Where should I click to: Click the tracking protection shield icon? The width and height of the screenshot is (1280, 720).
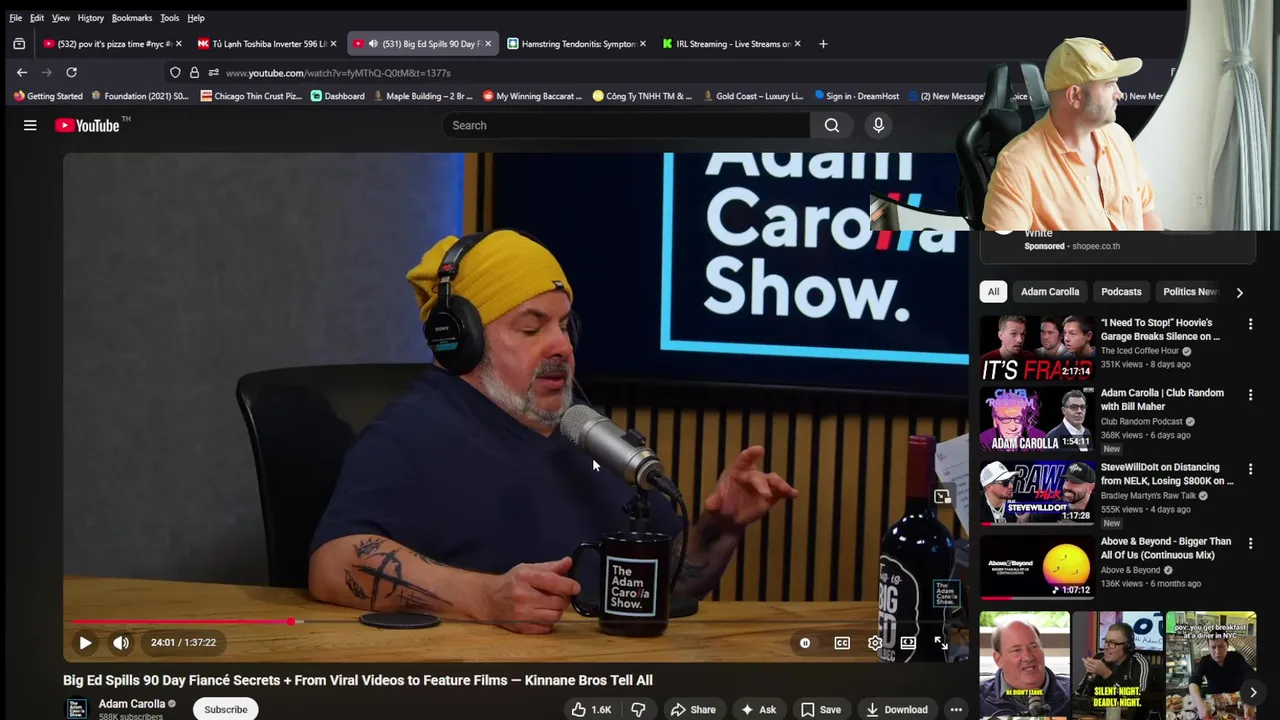point(175,72)
